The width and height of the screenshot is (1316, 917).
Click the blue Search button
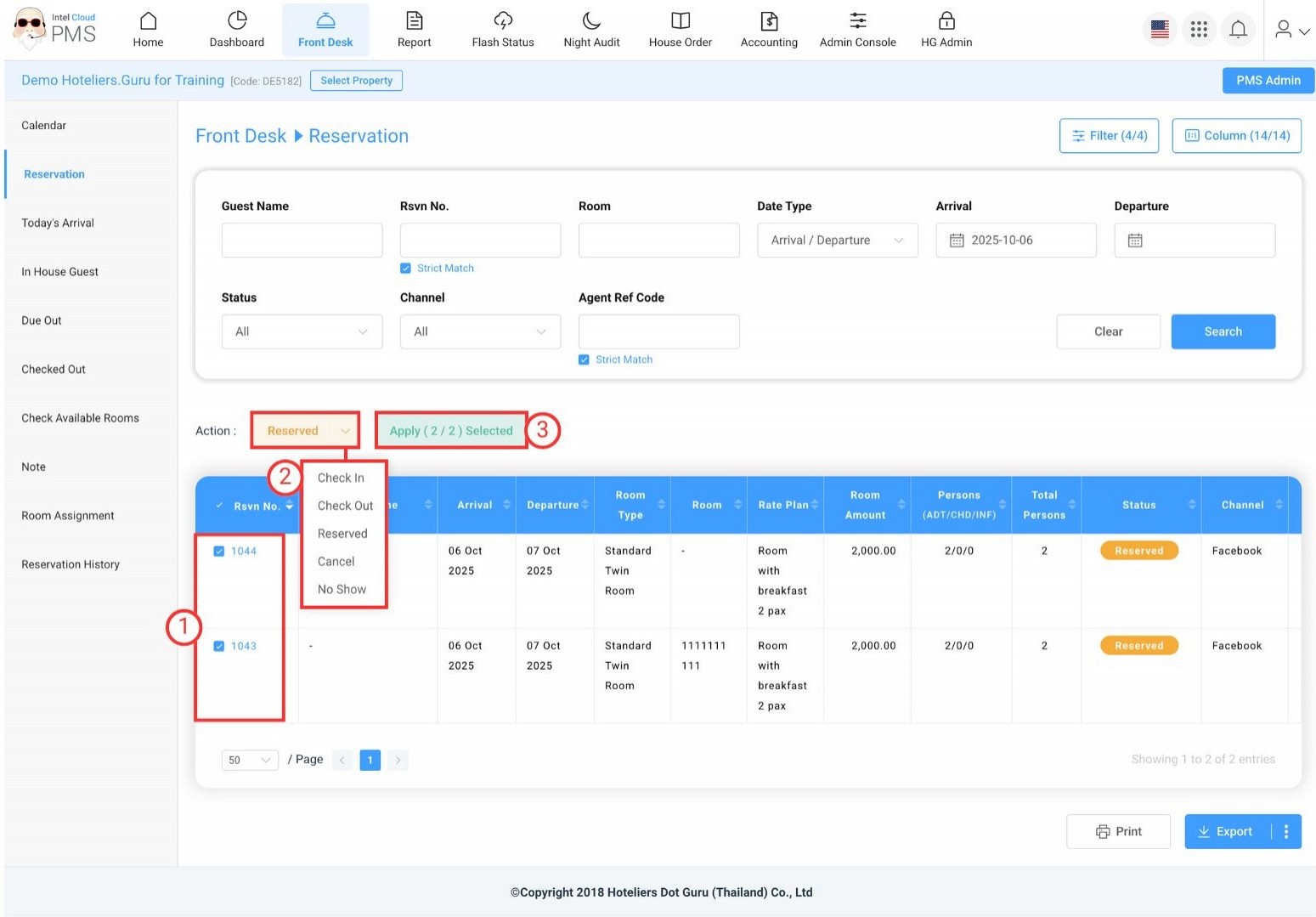point(1223,332)
